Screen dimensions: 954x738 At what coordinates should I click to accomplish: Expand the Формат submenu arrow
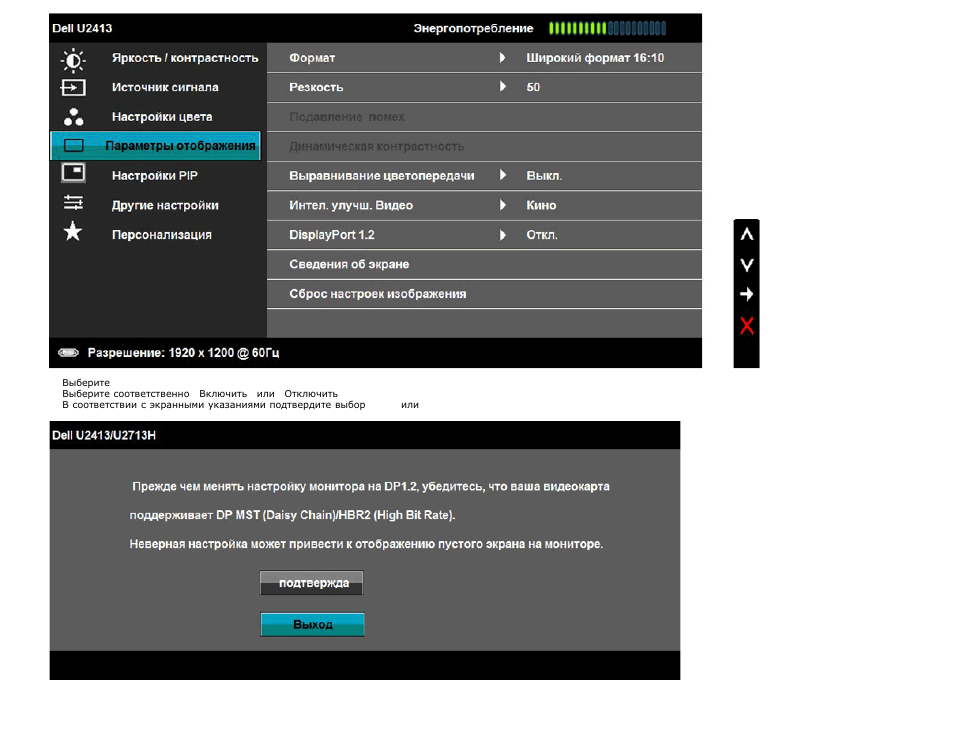pyautogui.click(x=502, y=58)
